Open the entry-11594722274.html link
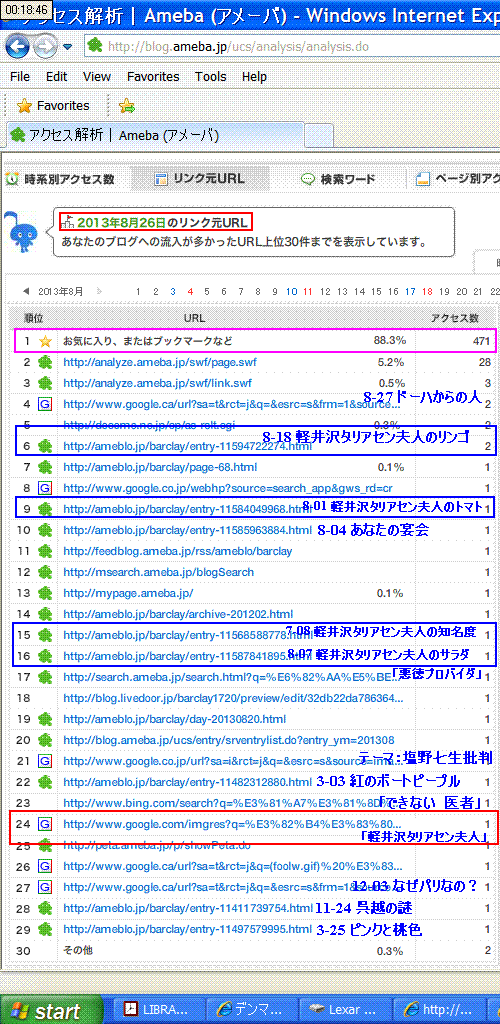The height and width of the screenshot is (1024, 500). tap(187, 447)
